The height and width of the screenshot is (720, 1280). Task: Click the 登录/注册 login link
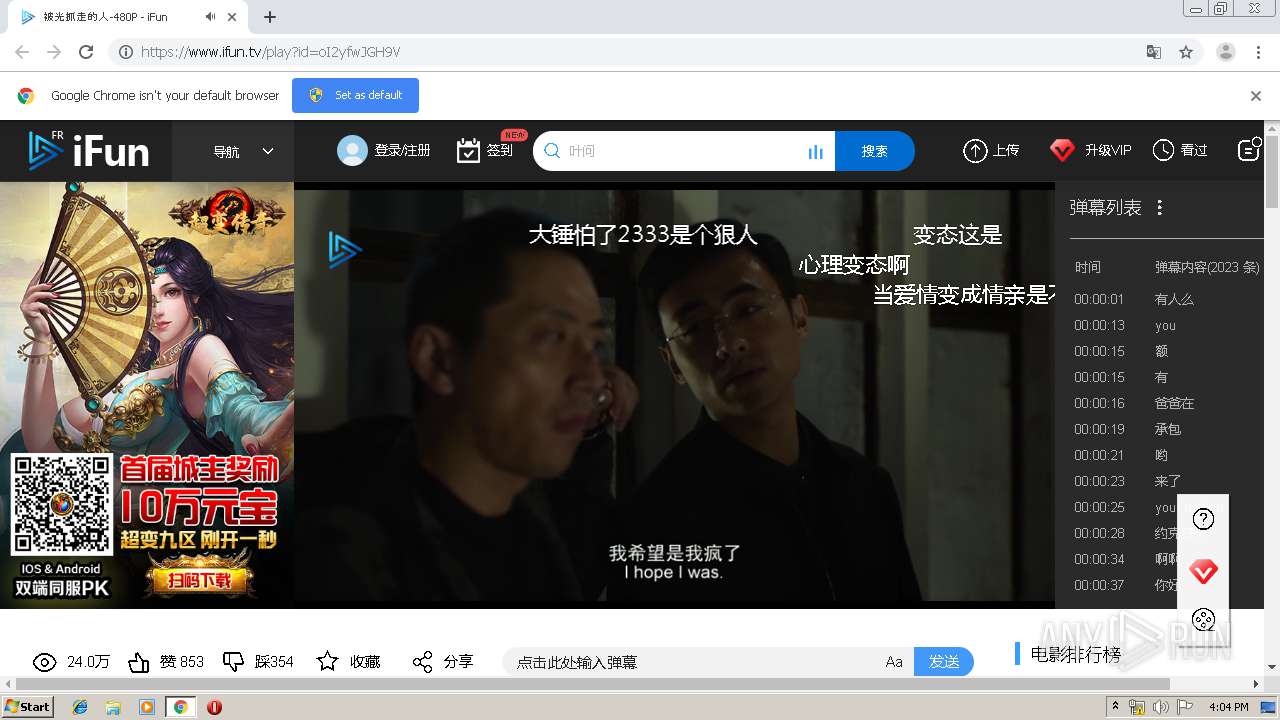pyautogui.click(x=402, y=150)
